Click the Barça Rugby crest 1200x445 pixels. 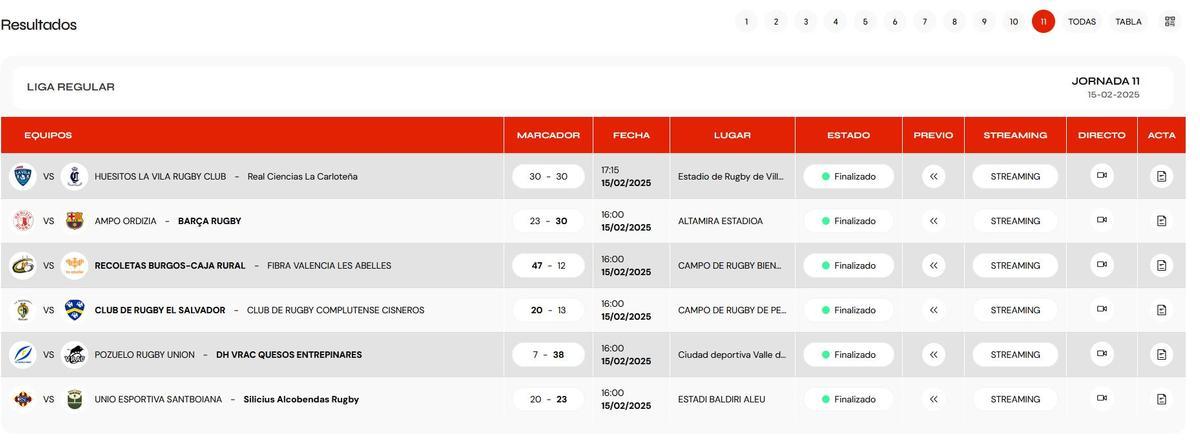click(x=74, y=221)
